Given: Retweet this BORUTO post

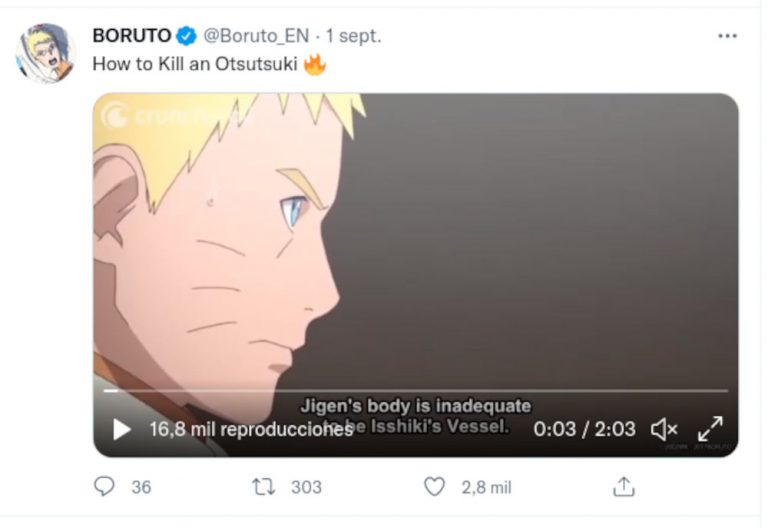Looking at the screenshot, I should (264, 487).
